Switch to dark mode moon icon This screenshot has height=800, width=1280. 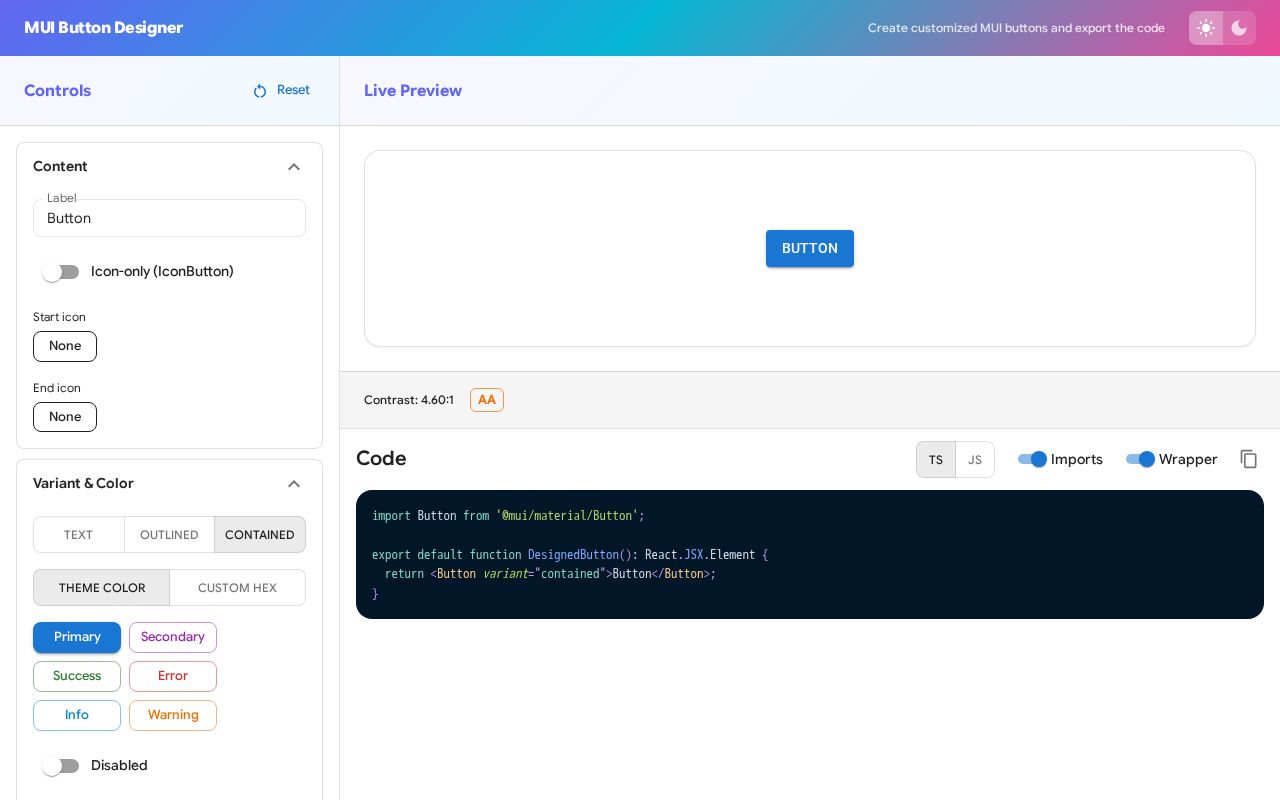[1239, 28]
